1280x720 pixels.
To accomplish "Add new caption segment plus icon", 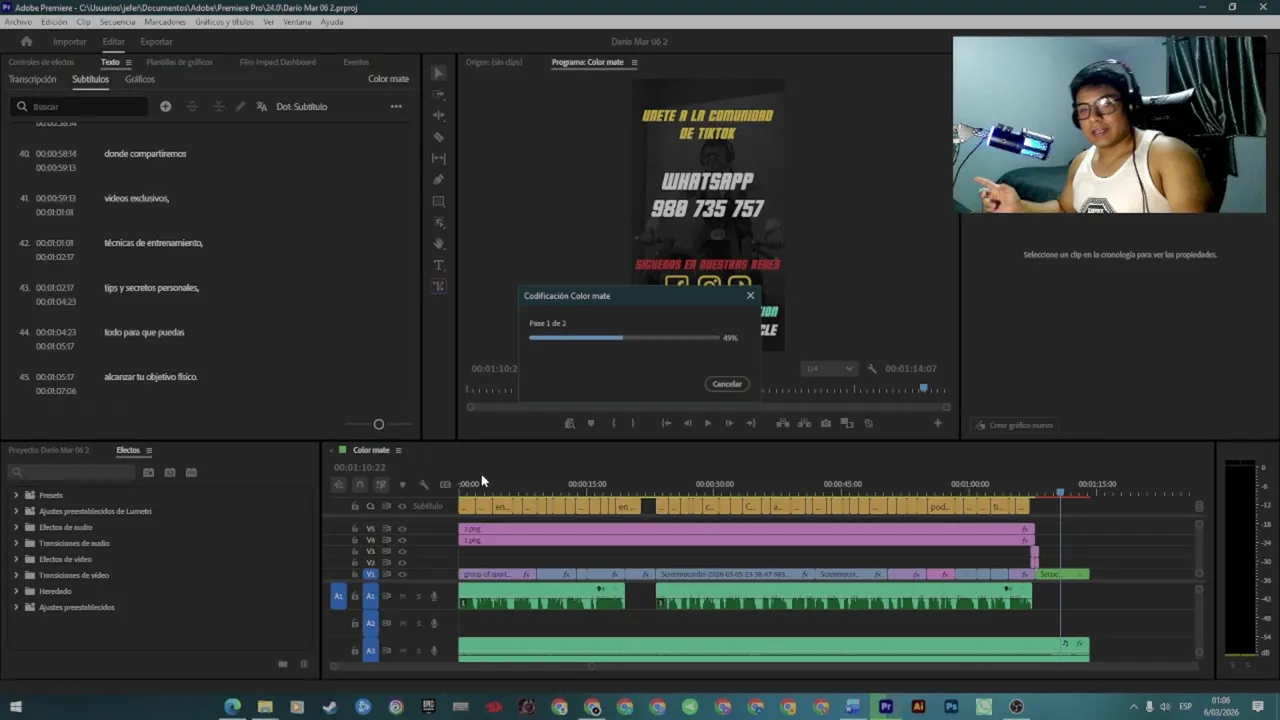I will pos(165,106).
